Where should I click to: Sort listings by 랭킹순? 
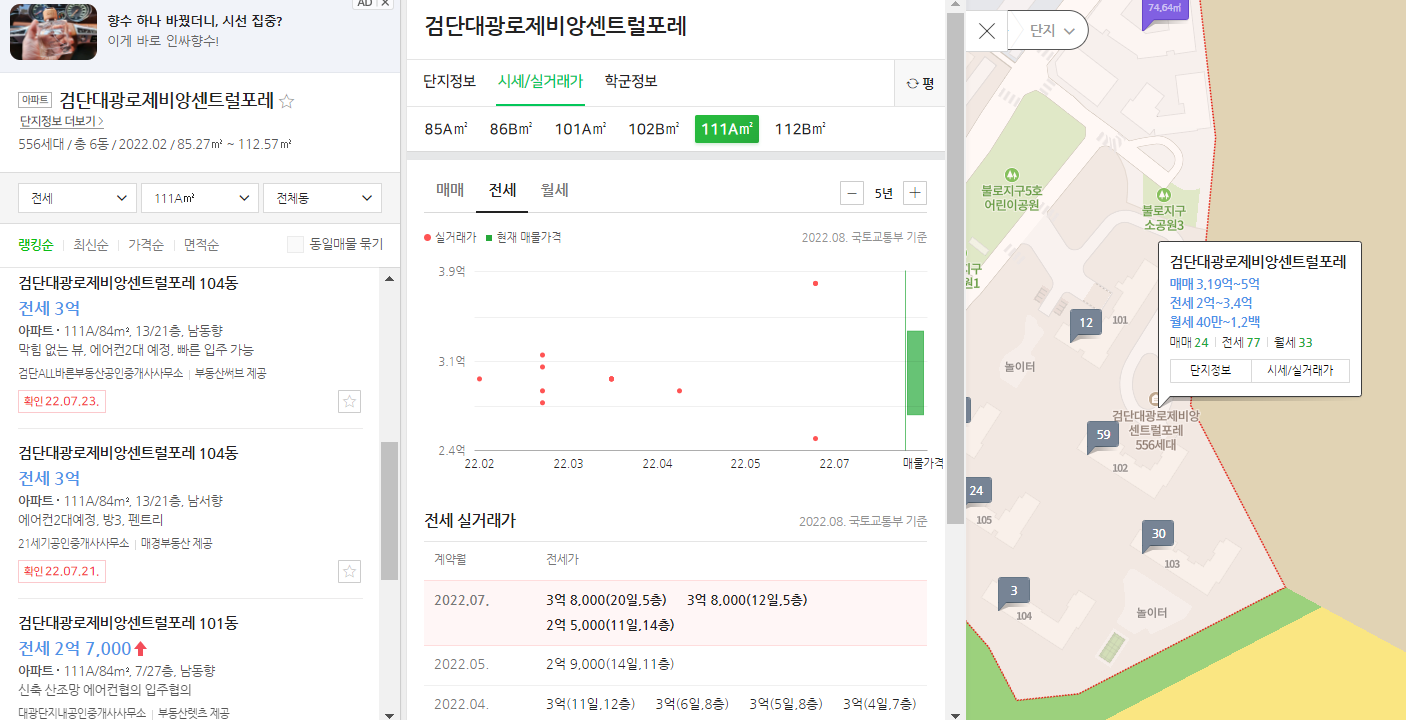click(x=36, y=244)
